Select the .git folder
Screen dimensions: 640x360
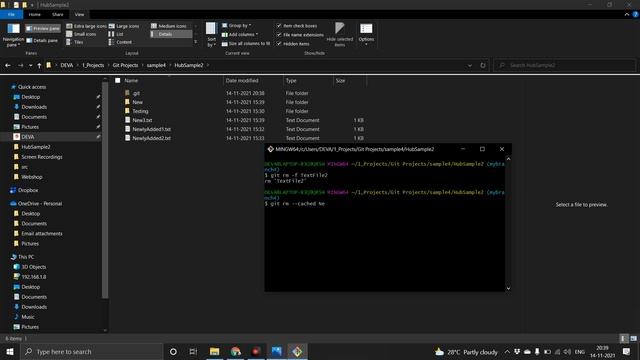pyautogui.click(x=136, y=93)
